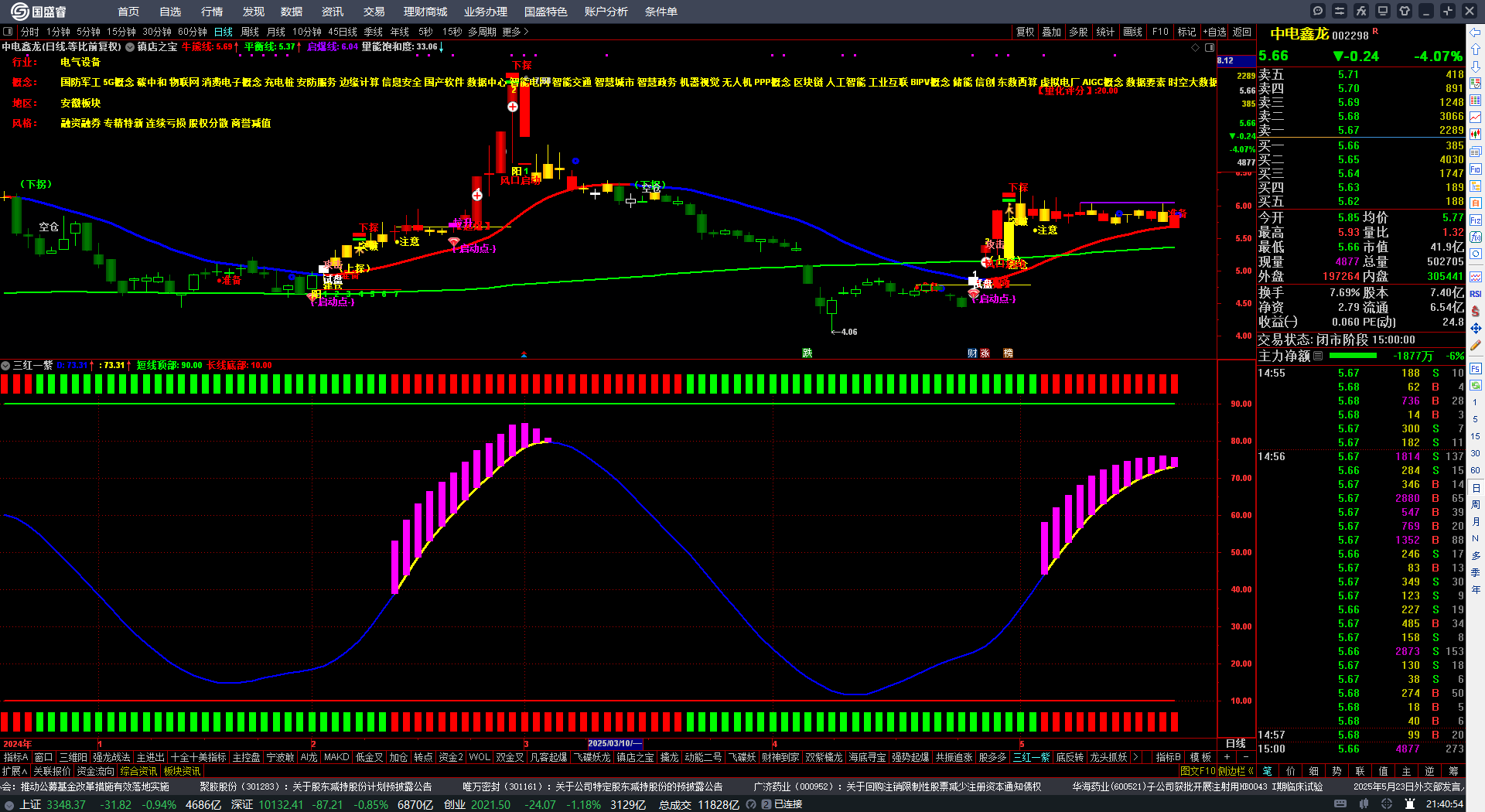The width and height of the screenshot is (1485, 812).
Task: Click the keyboard icon in the status bar
Action: click(1339, 804)
